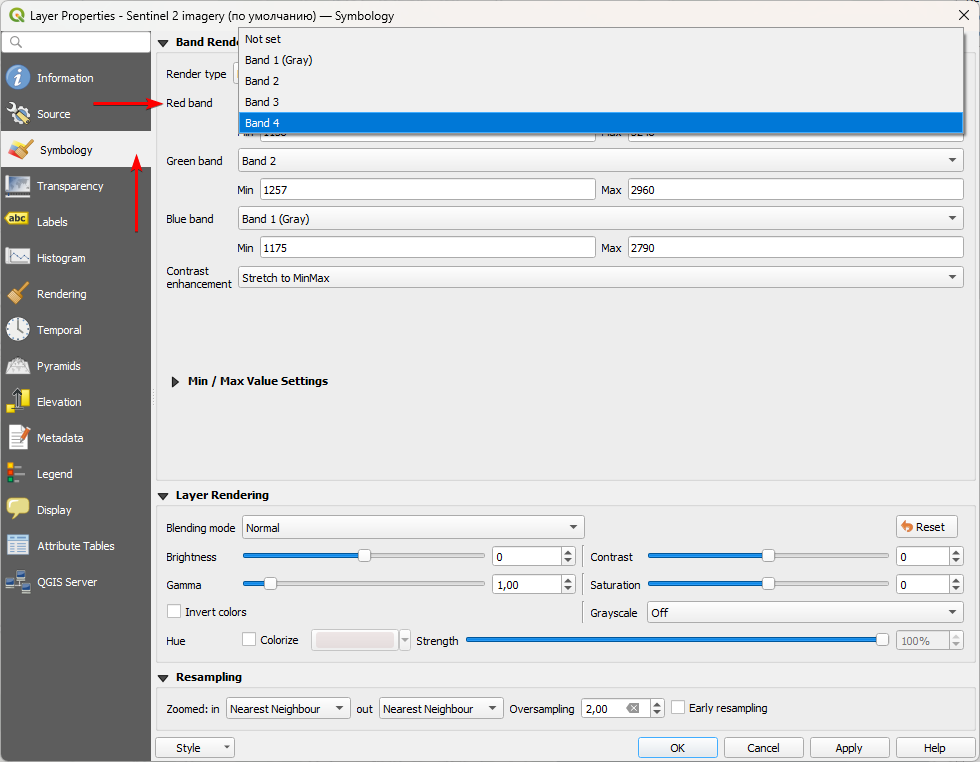The image size is (980, 762).
Task: Open the Pyramids section icon
Action: [18, 366]
